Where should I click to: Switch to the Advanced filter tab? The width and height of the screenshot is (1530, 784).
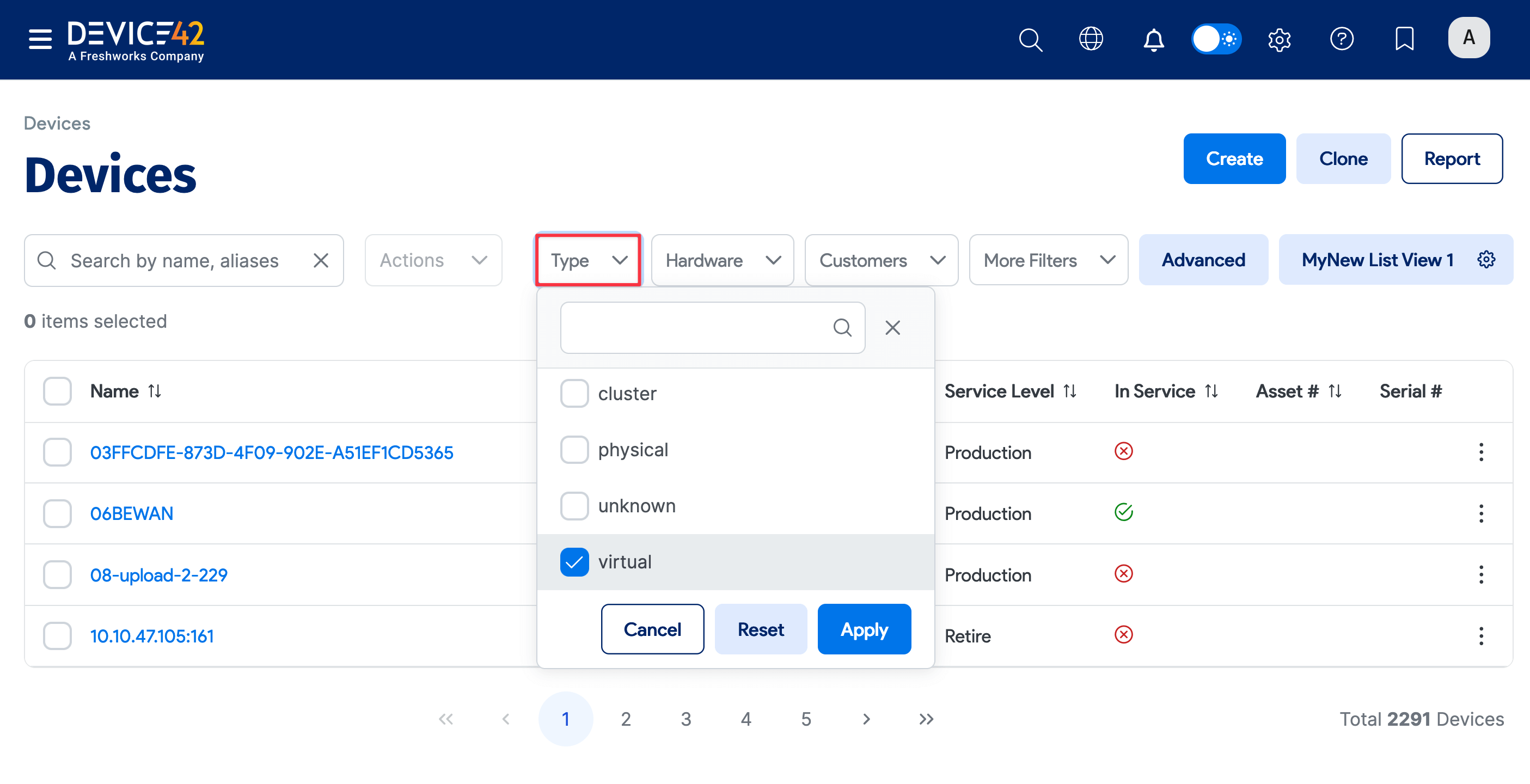(x=1203, y=260)
